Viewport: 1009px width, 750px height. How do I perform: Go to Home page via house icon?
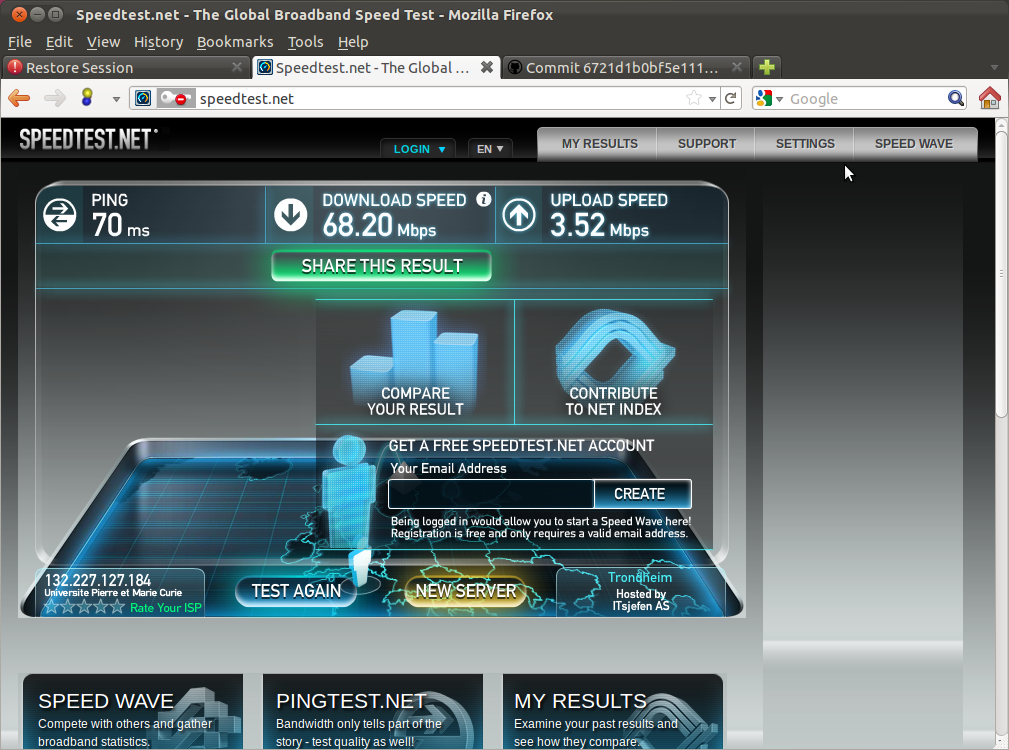pyautogui.click(x=990, y=98)
